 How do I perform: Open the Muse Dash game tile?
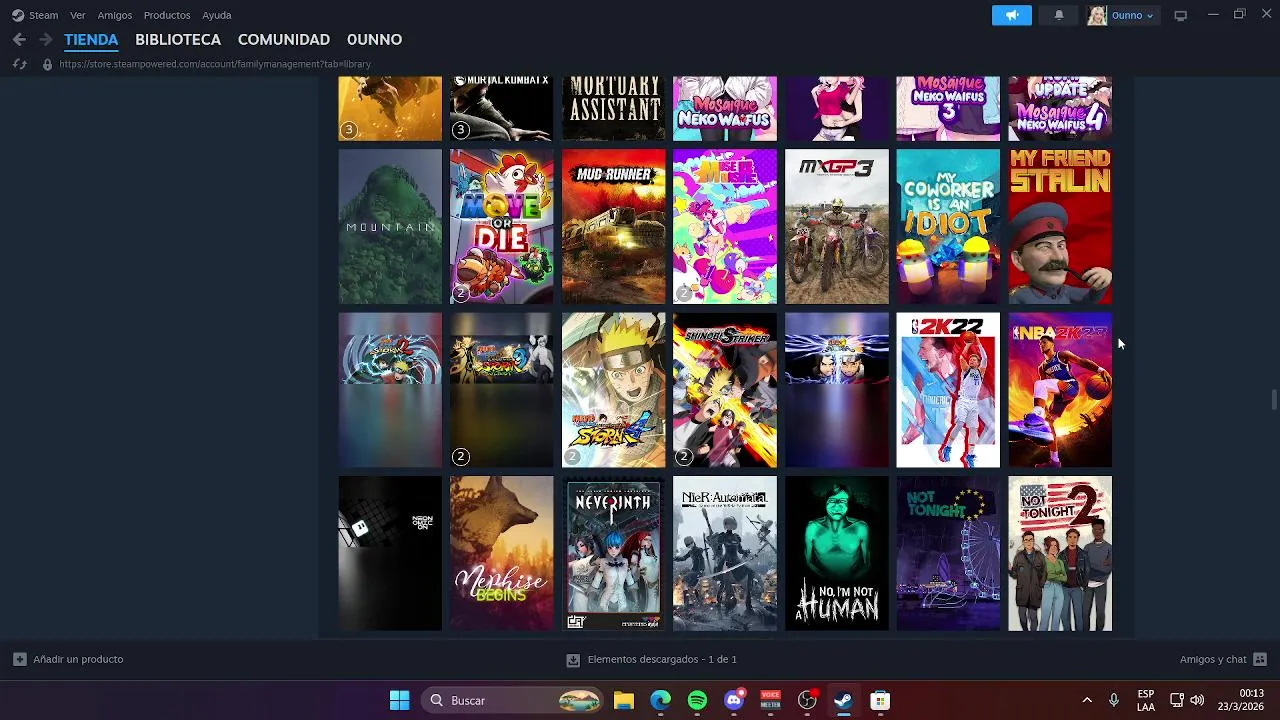725,227
